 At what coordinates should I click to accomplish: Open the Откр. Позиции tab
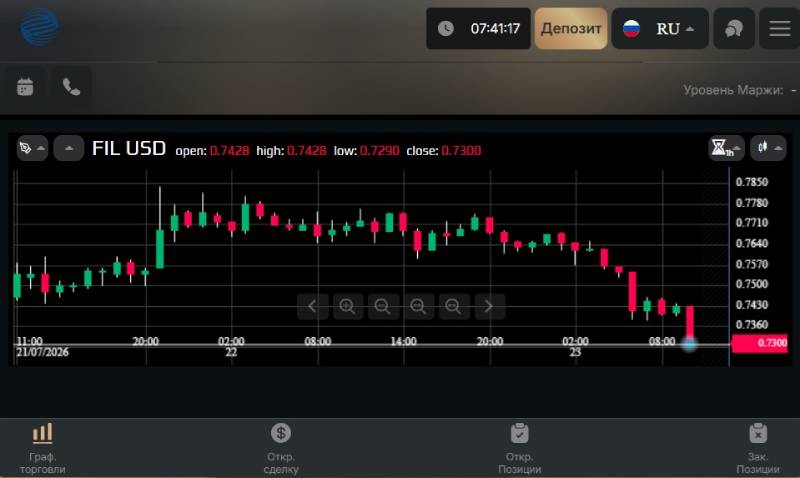point(519,448)
